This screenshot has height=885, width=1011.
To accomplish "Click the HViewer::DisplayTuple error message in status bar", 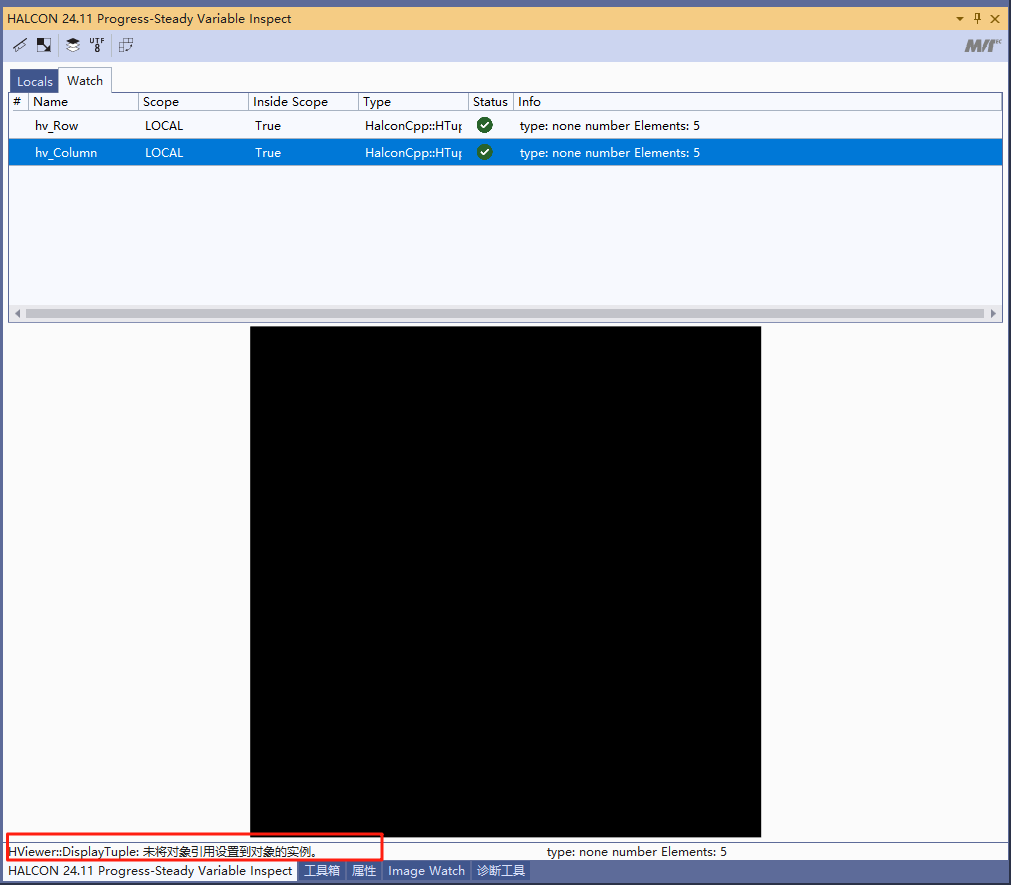I will tap(163, 851).
